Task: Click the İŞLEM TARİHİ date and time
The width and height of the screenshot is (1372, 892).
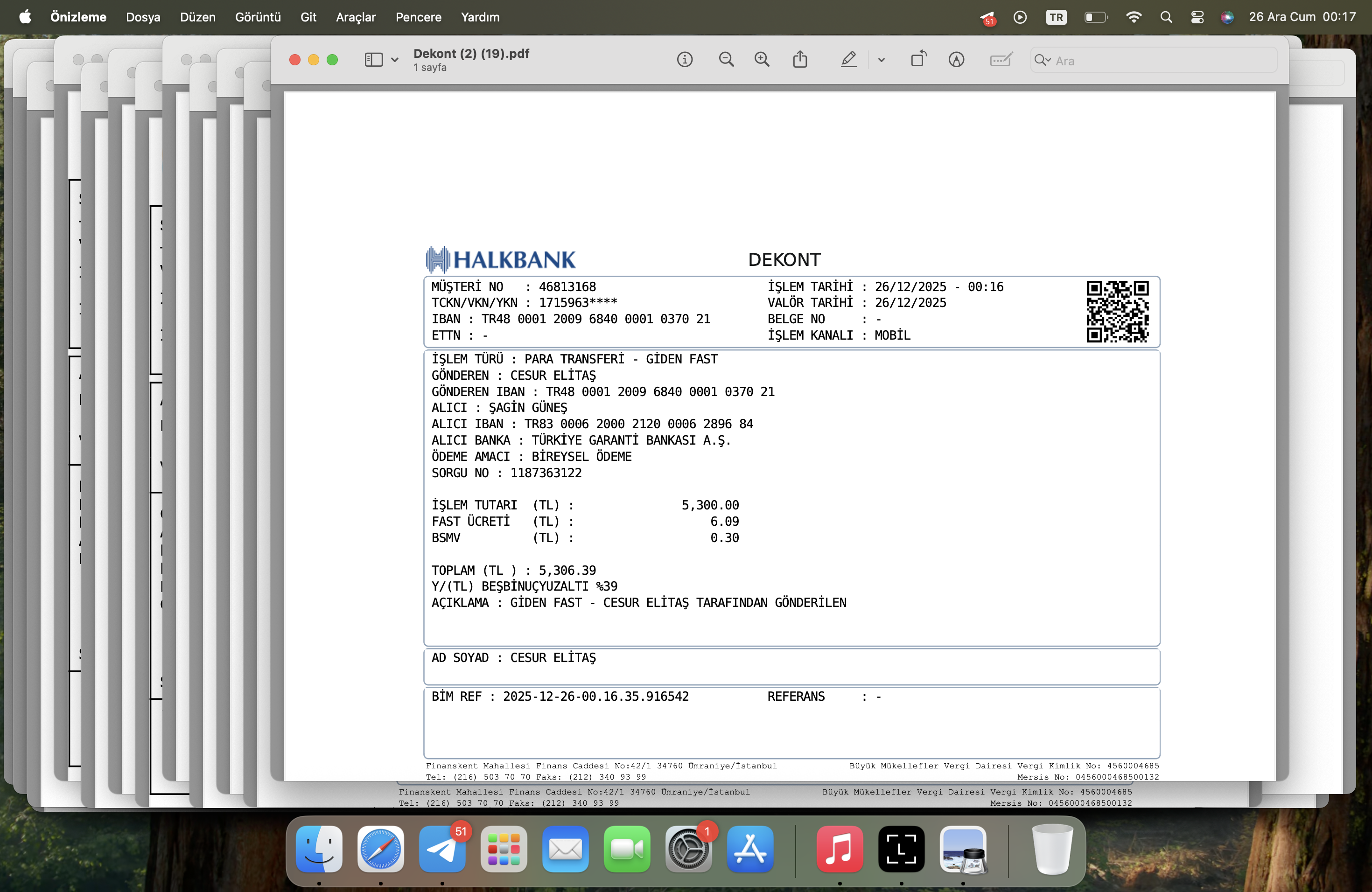Action: click(939, 287)
